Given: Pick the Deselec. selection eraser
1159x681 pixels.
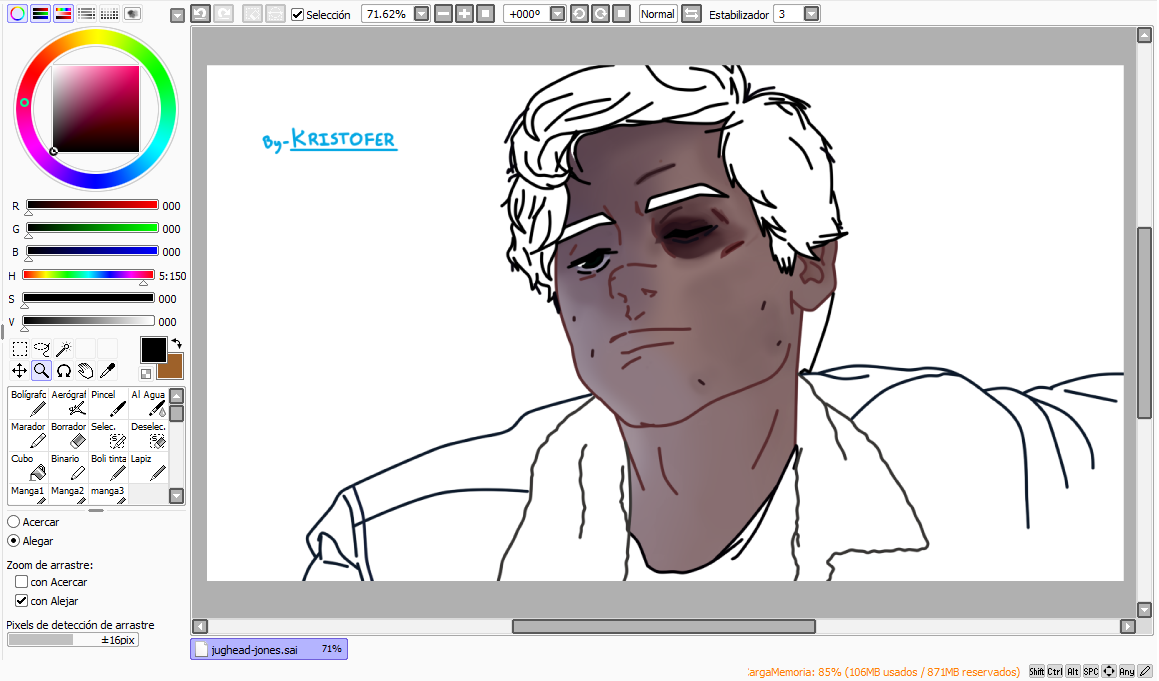Looking at the screenshot, I should pos(148,435).
